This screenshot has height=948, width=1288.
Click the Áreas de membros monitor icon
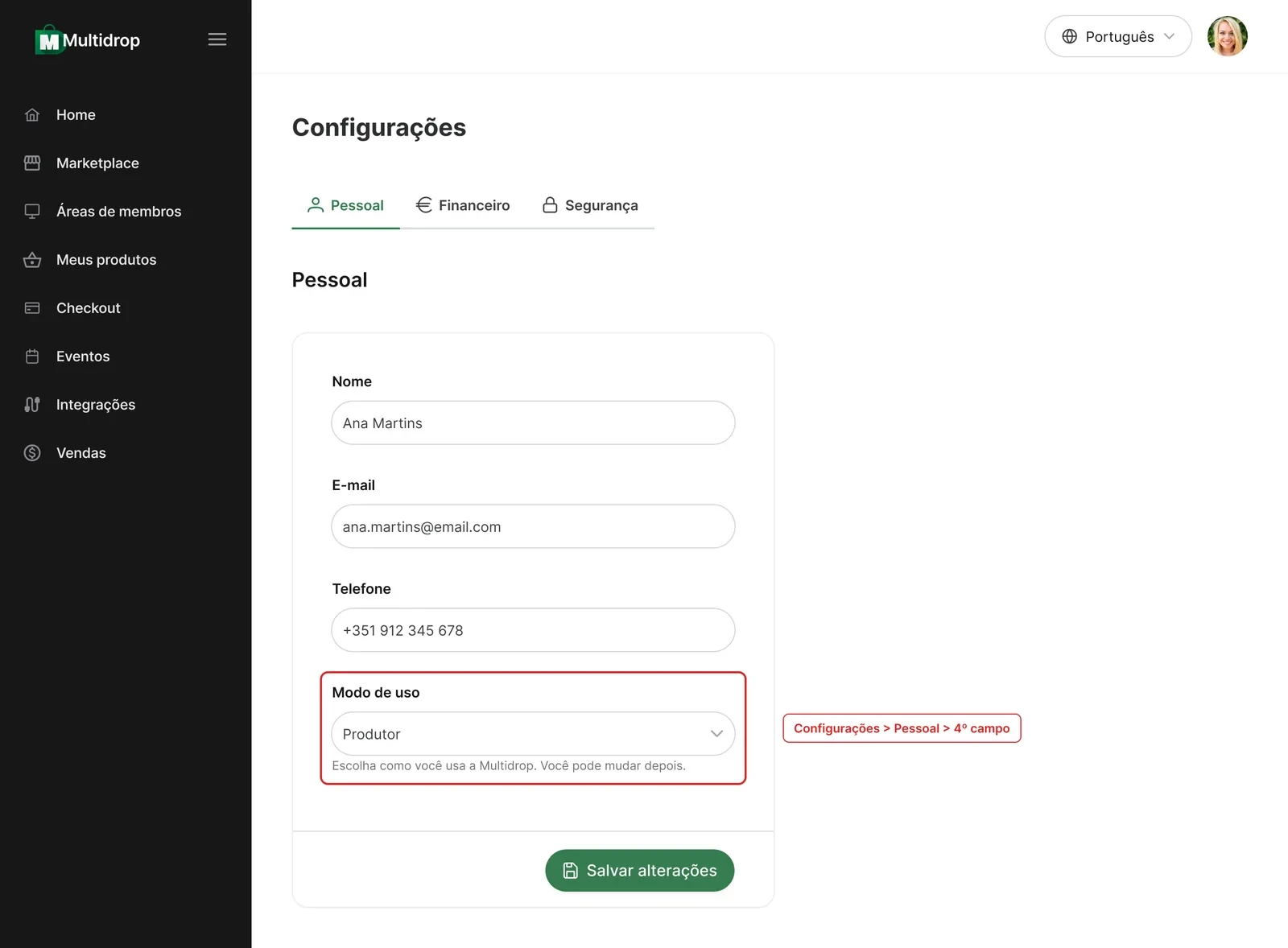tap(32, 212)
